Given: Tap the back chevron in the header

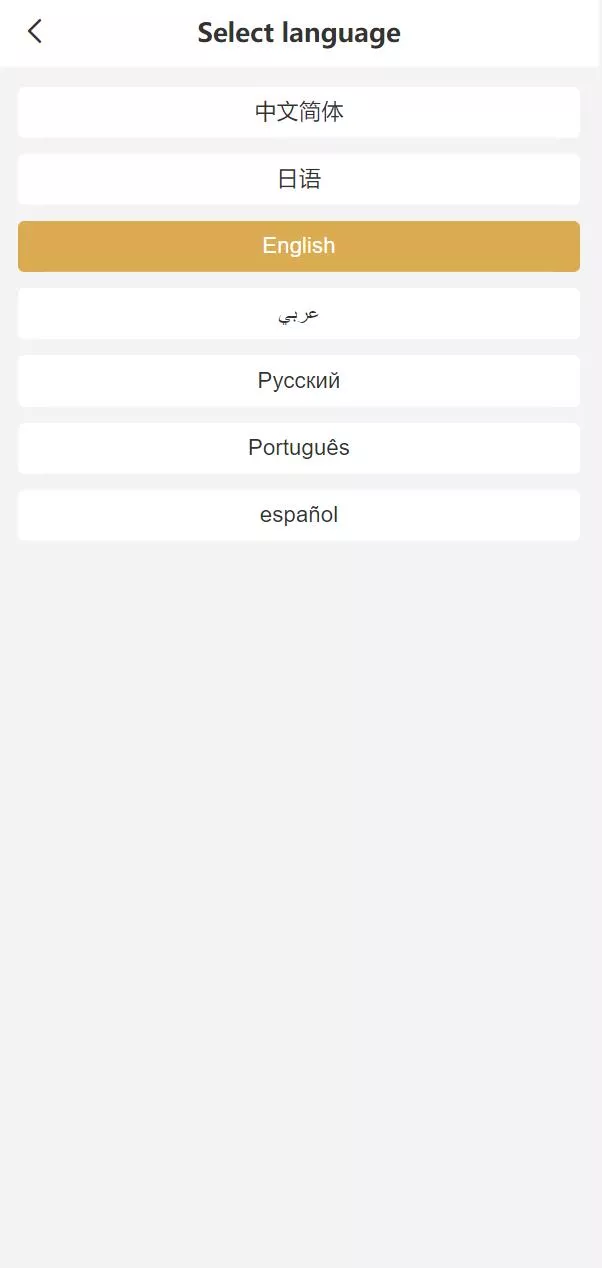Looking at the screenshot, I should (35, 32).
